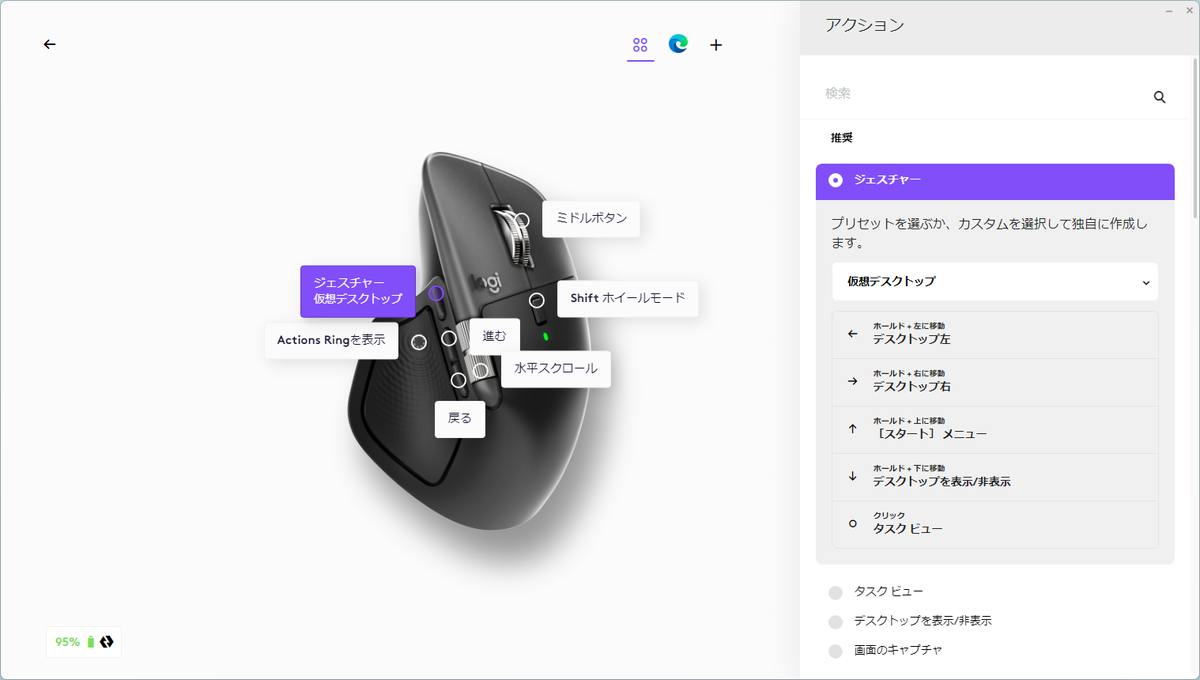The width and height of the screenshot is (1200, 680).
Task: Click the right arrow gesture icon
Action: (852, 381)
